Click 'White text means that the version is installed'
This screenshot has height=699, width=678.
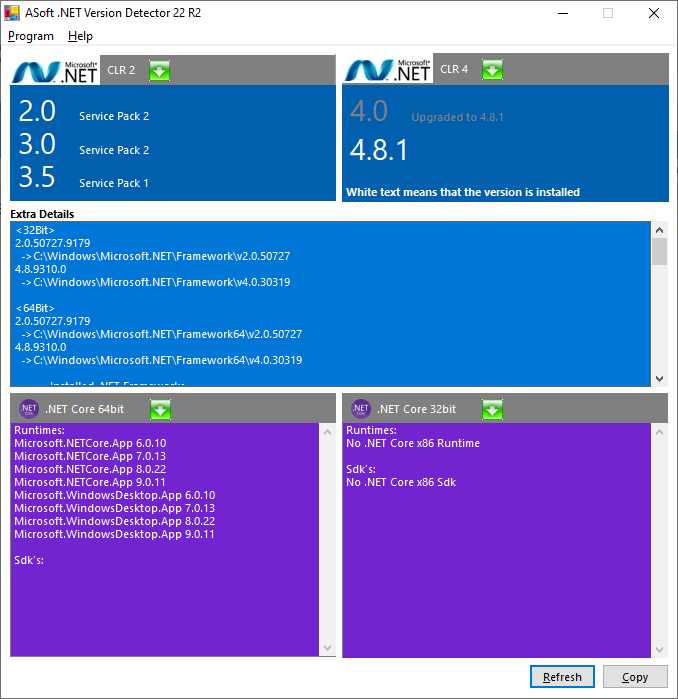(x=463, y=192)
